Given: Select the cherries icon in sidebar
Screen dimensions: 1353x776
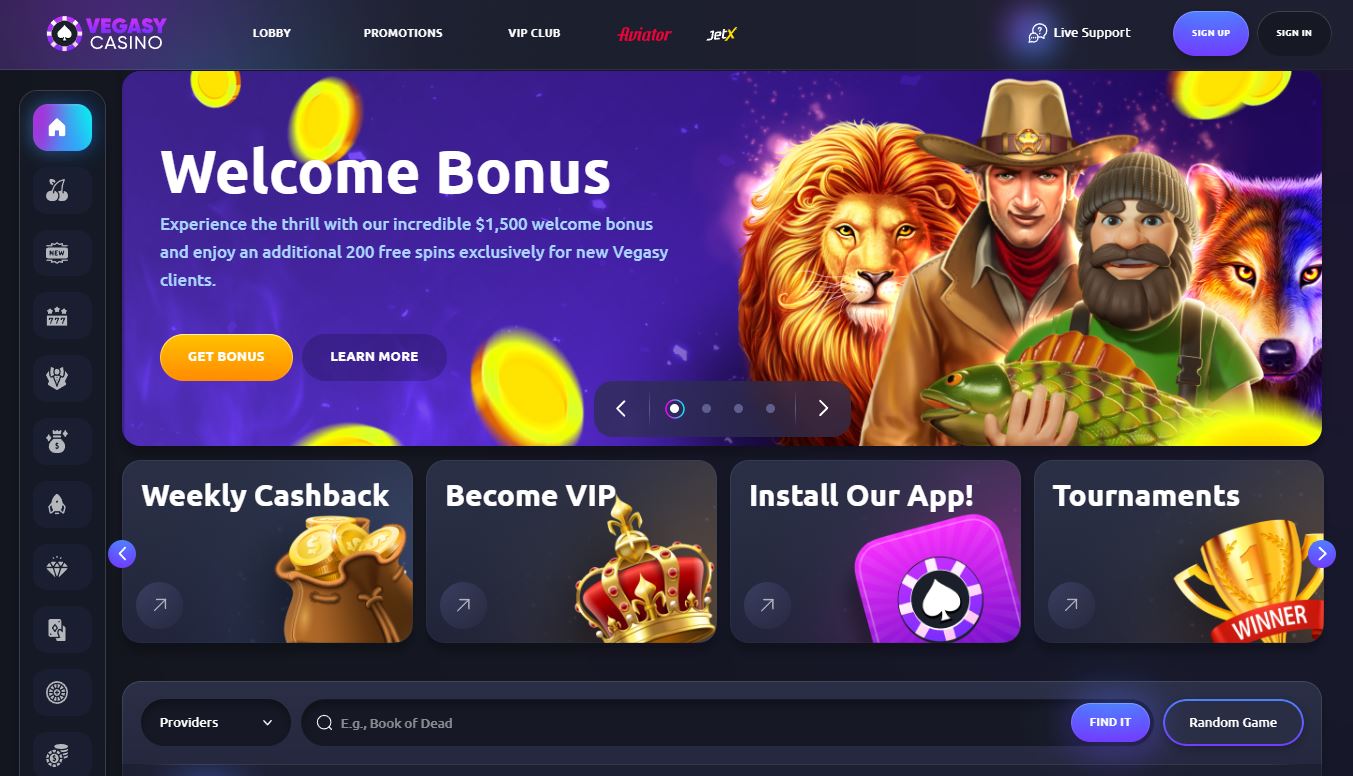Looking at the screenshot, I should [x=62, y=190].
